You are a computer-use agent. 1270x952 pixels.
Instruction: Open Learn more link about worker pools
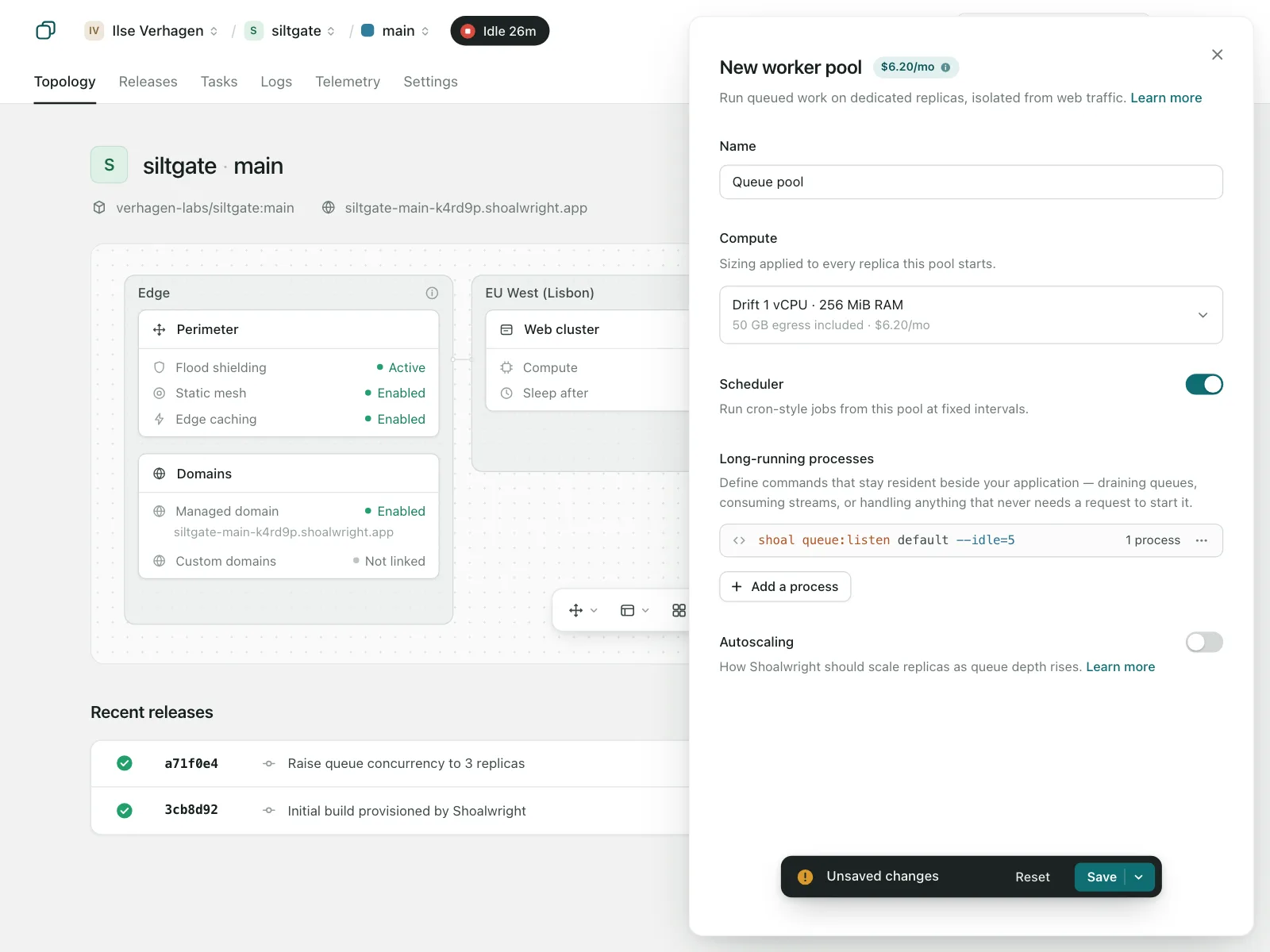1166,98
